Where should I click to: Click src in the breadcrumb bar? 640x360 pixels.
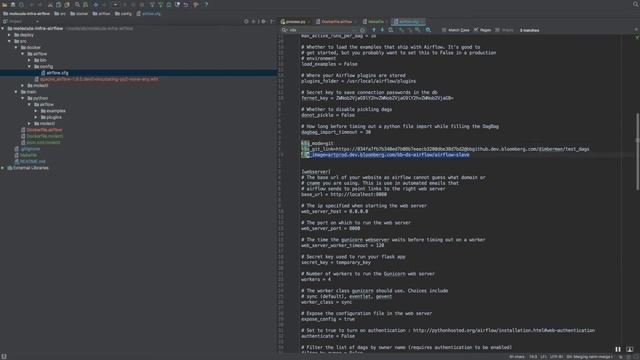click(60, 13)
